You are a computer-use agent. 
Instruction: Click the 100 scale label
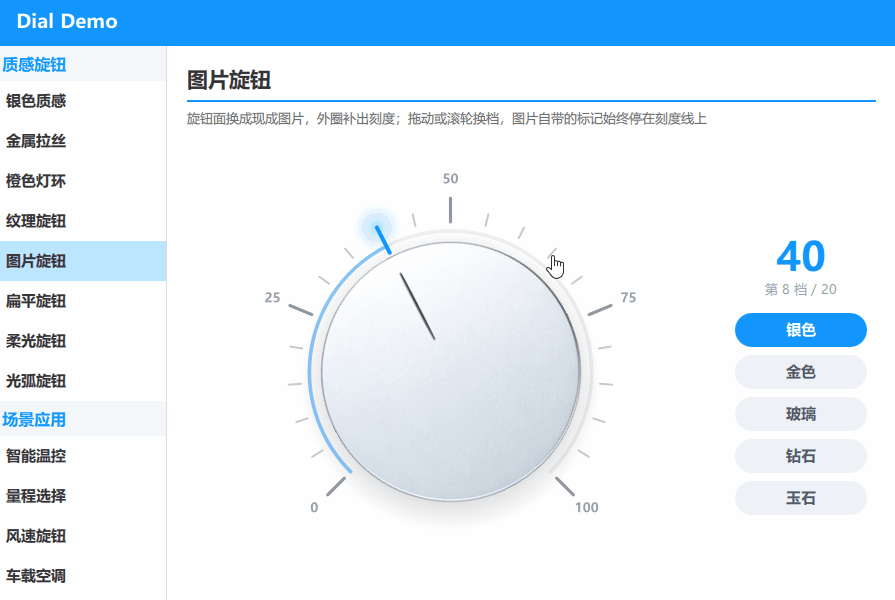[x=586, y=508]
